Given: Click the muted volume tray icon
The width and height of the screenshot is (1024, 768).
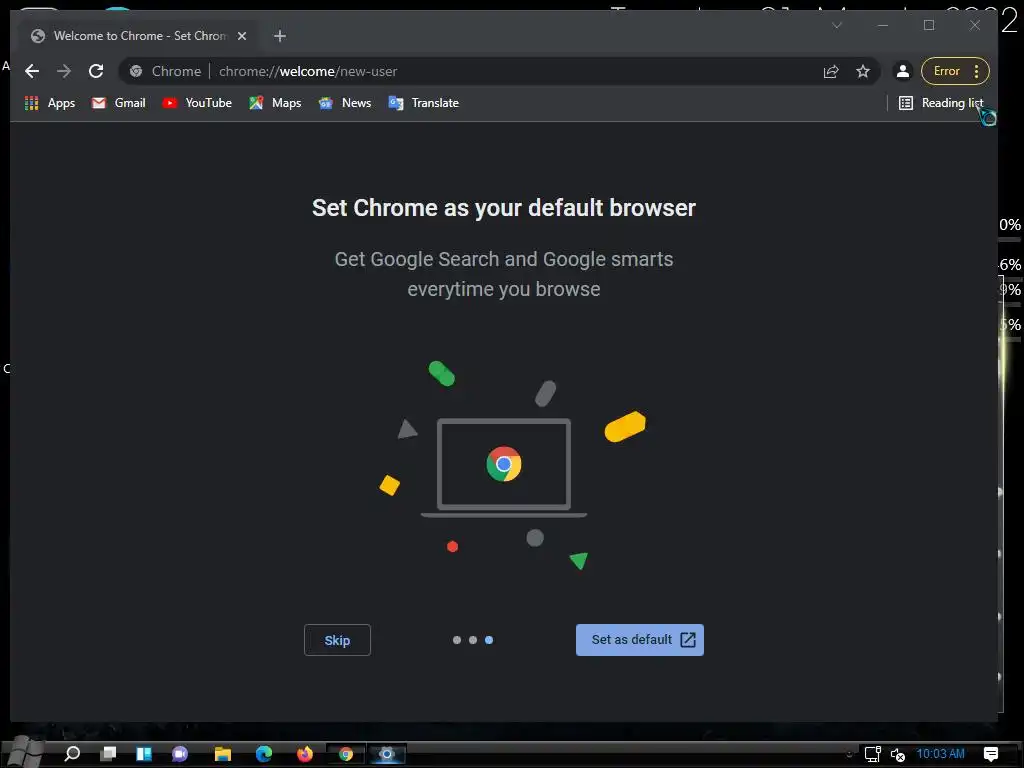Looking at the screenshot, I should click(898, 754).
